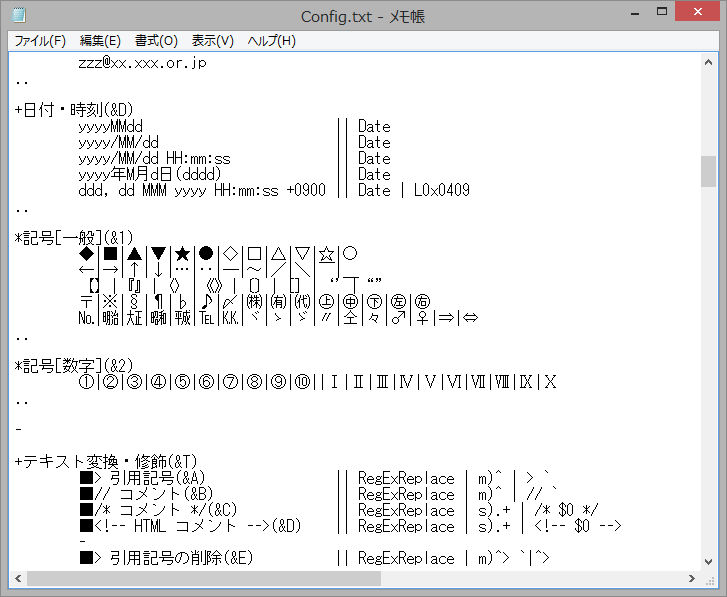The height and width of the screenshot is (597, 727).
Task: Click the line yyyyMMdd
Action: click(110, 127)
